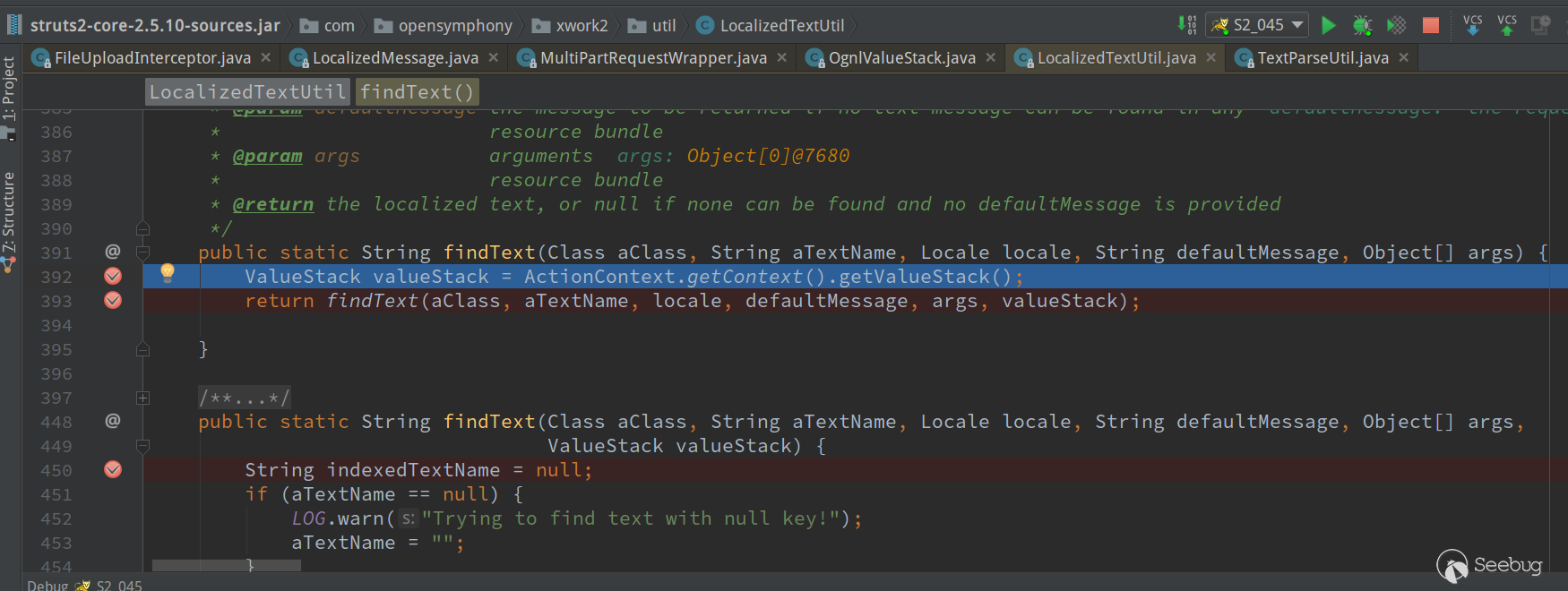Collapse the findText method at line 391

pos(142,253)
